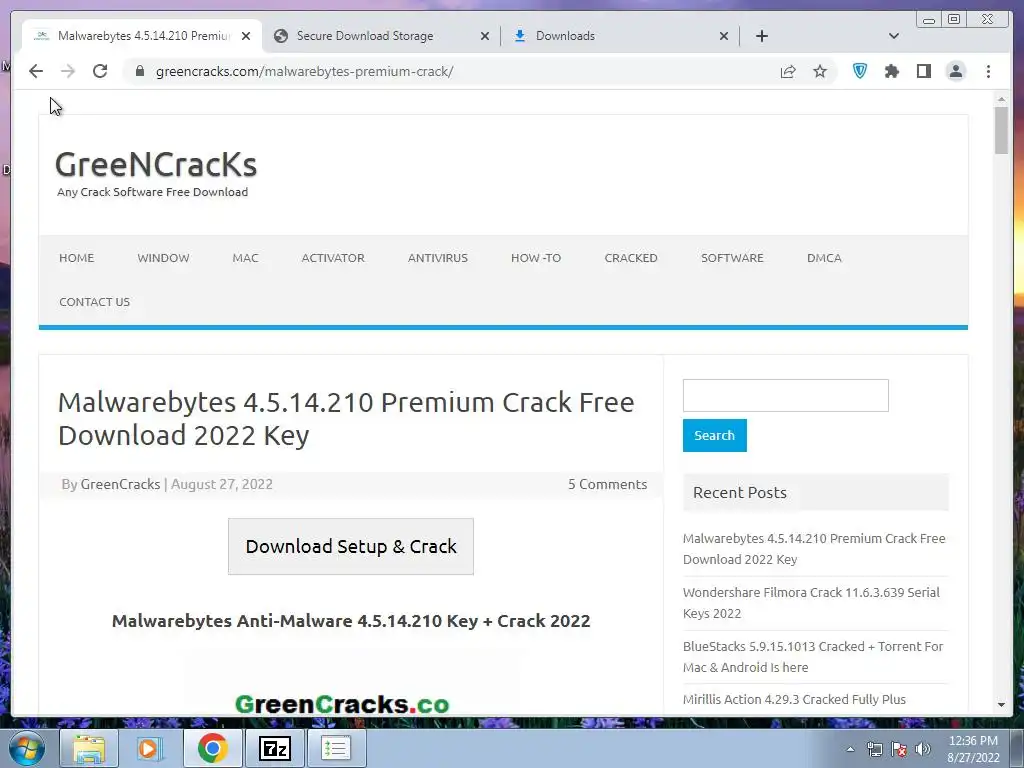This screenshot has width=1024, height=768.
Task: Click the blue Search button
Action: pyautogui.click(x=714, y=436)
